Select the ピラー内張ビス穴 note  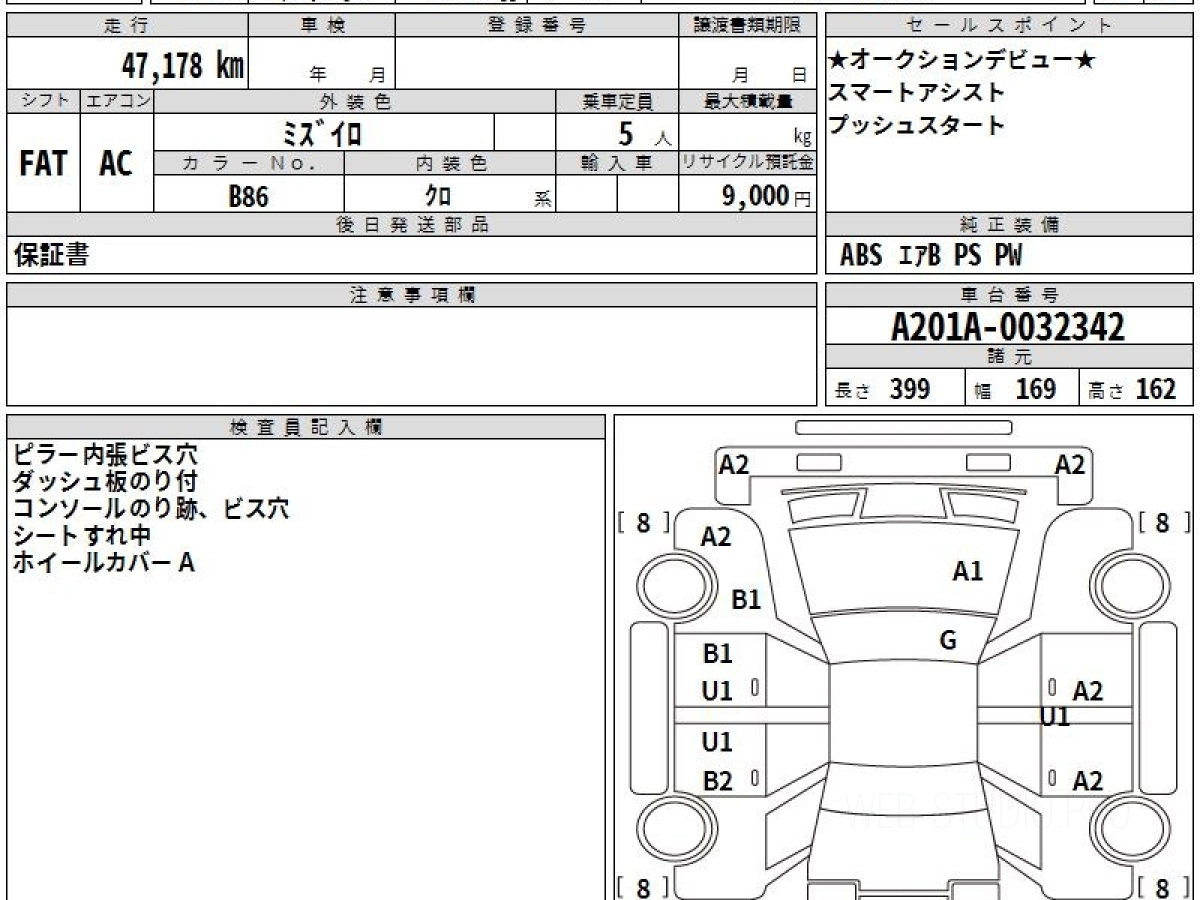coord(105,455)
